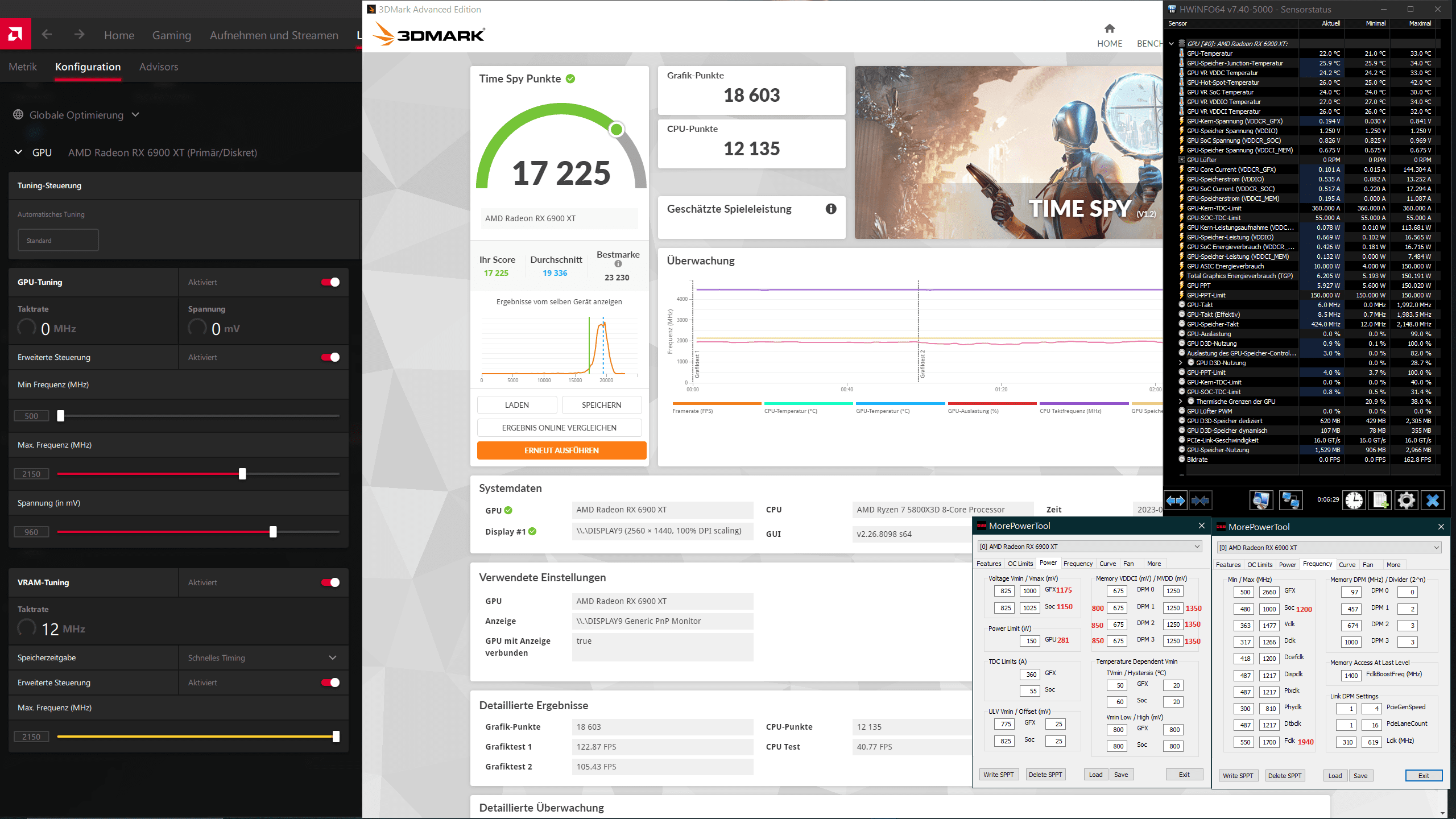Toggle the VRAM-Tuning switch
The image size is (1456, 819).
pos(330,582)
